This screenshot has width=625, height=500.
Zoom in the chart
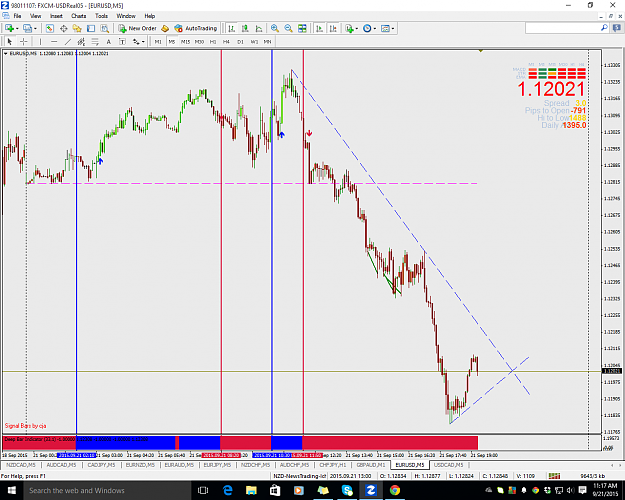(275, 28)
